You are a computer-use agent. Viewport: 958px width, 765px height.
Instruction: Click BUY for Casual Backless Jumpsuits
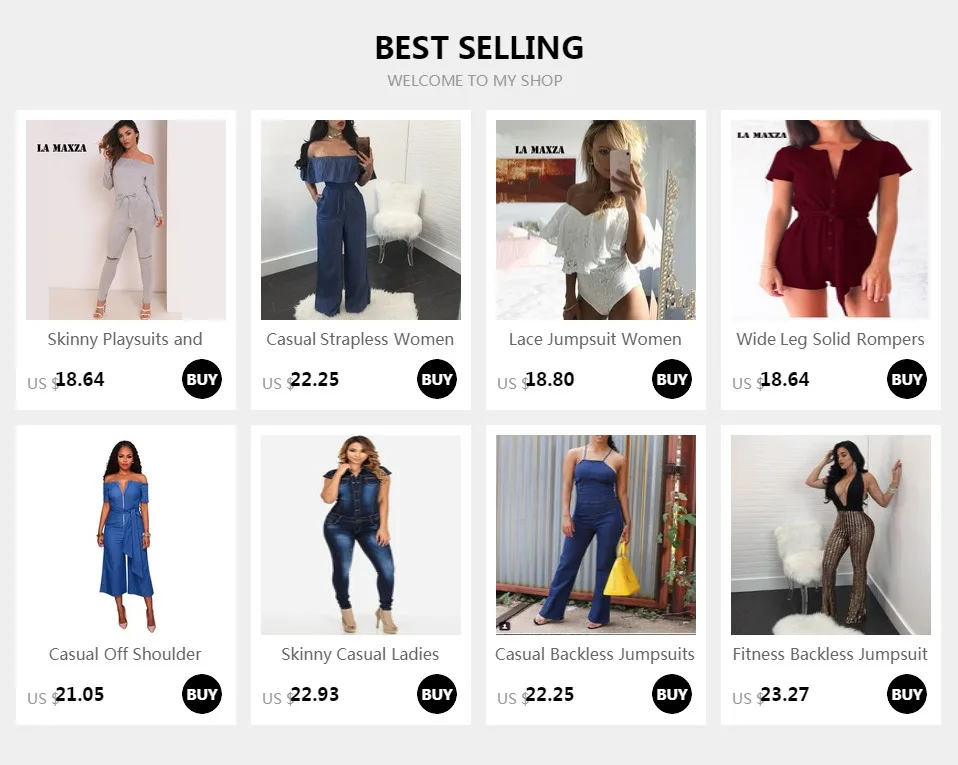coord(671,694)
